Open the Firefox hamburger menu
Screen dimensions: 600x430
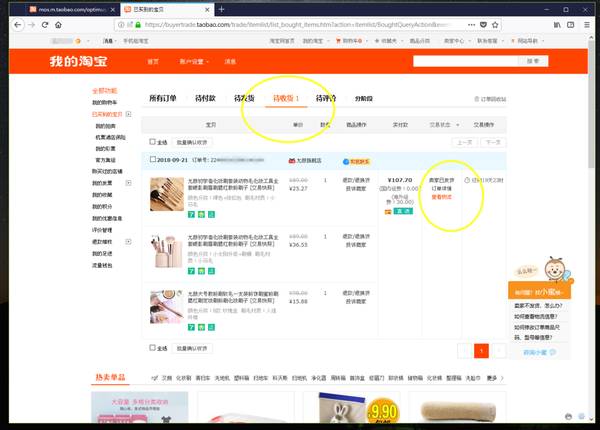pyautogui.click(x=587, y=25)
